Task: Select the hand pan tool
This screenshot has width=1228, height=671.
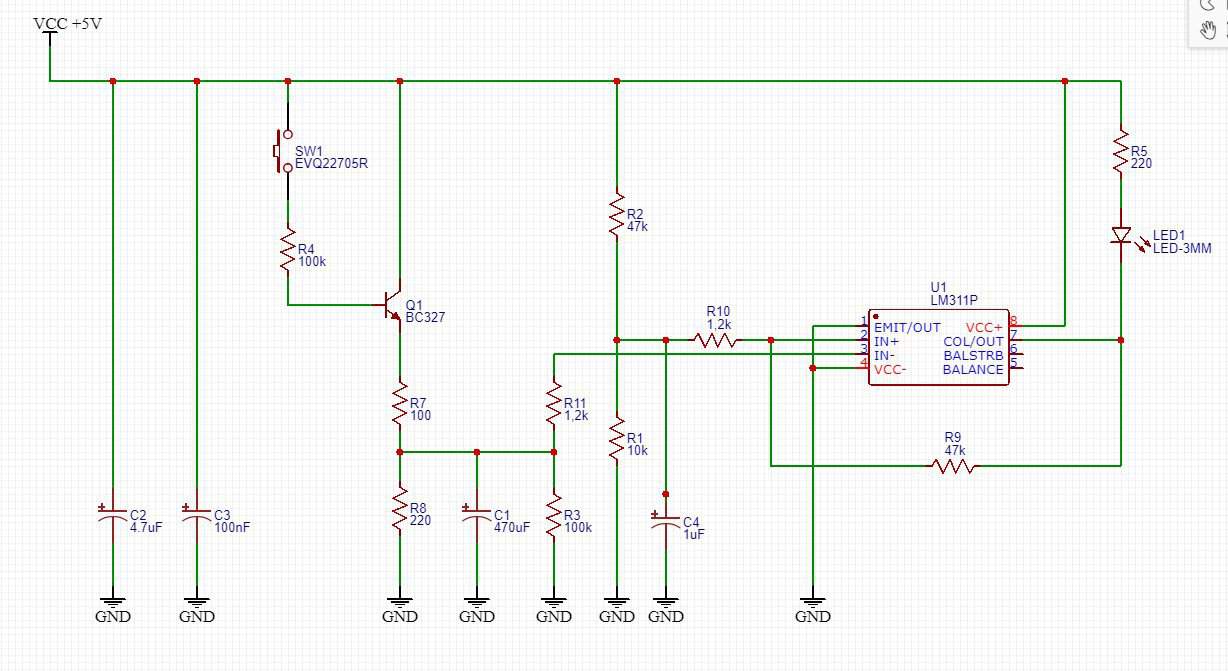Action: pos(1207,30)
